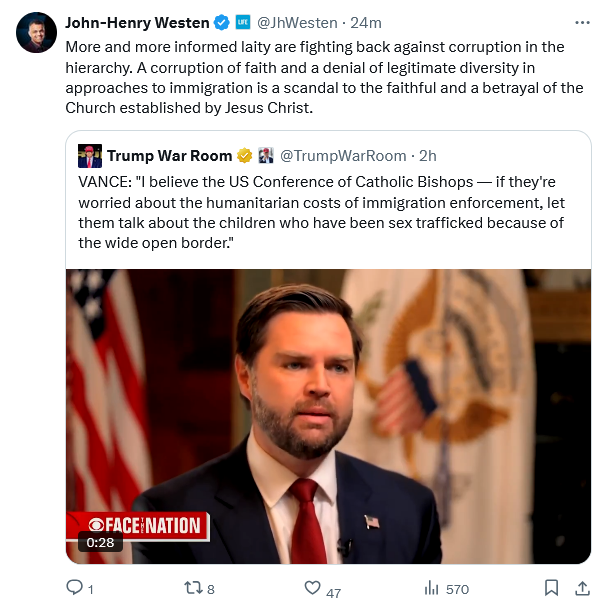Screen dimensions: 609x610
Task: Open the @TrumpWarRoom handle link
Action: coord(343,156)
